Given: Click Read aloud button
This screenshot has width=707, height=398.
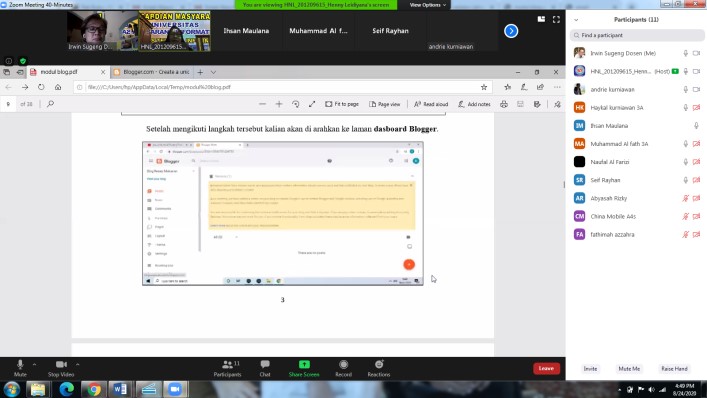Looking at the screenshot, I should click(431, 104).
